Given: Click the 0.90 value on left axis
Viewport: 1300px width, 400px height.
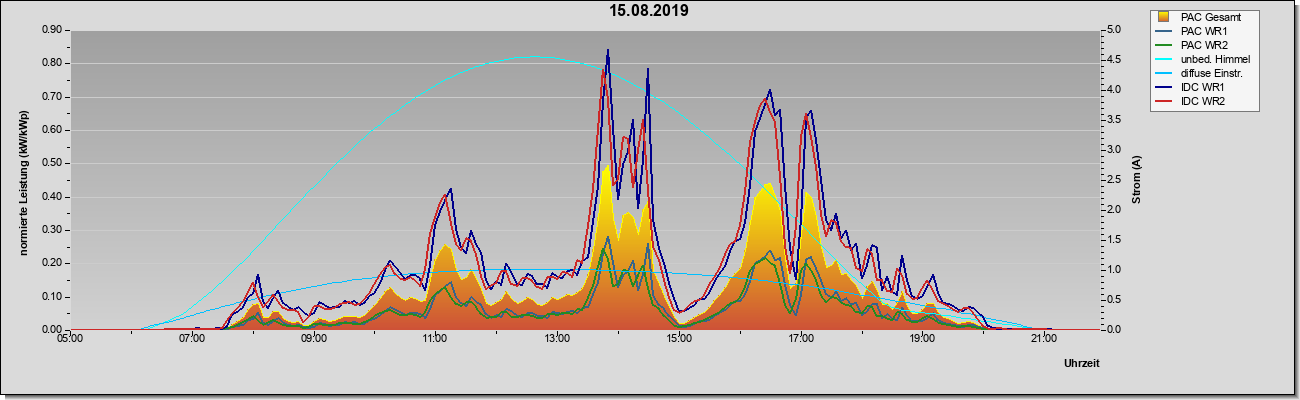Looking at the screenshot, I should click(x=52, y=30).
